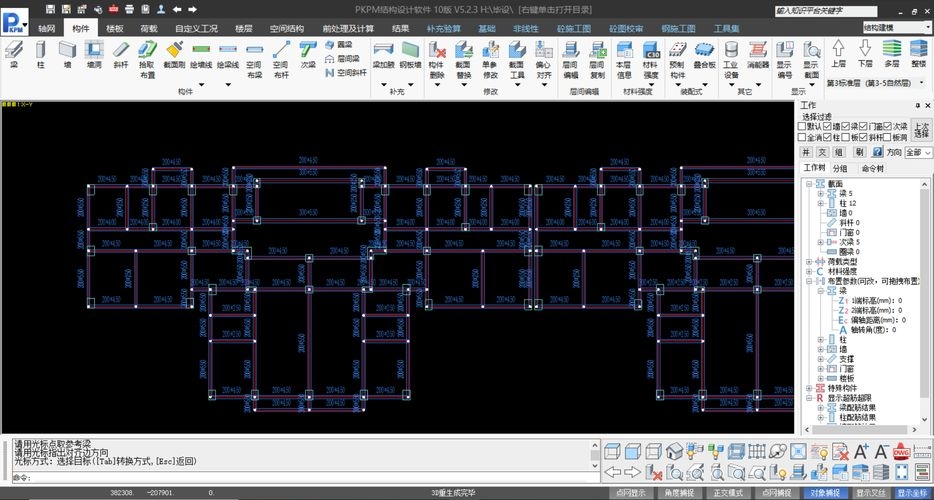Switch to the 分组 panel tab
The image size is (934, 500).
841,169
